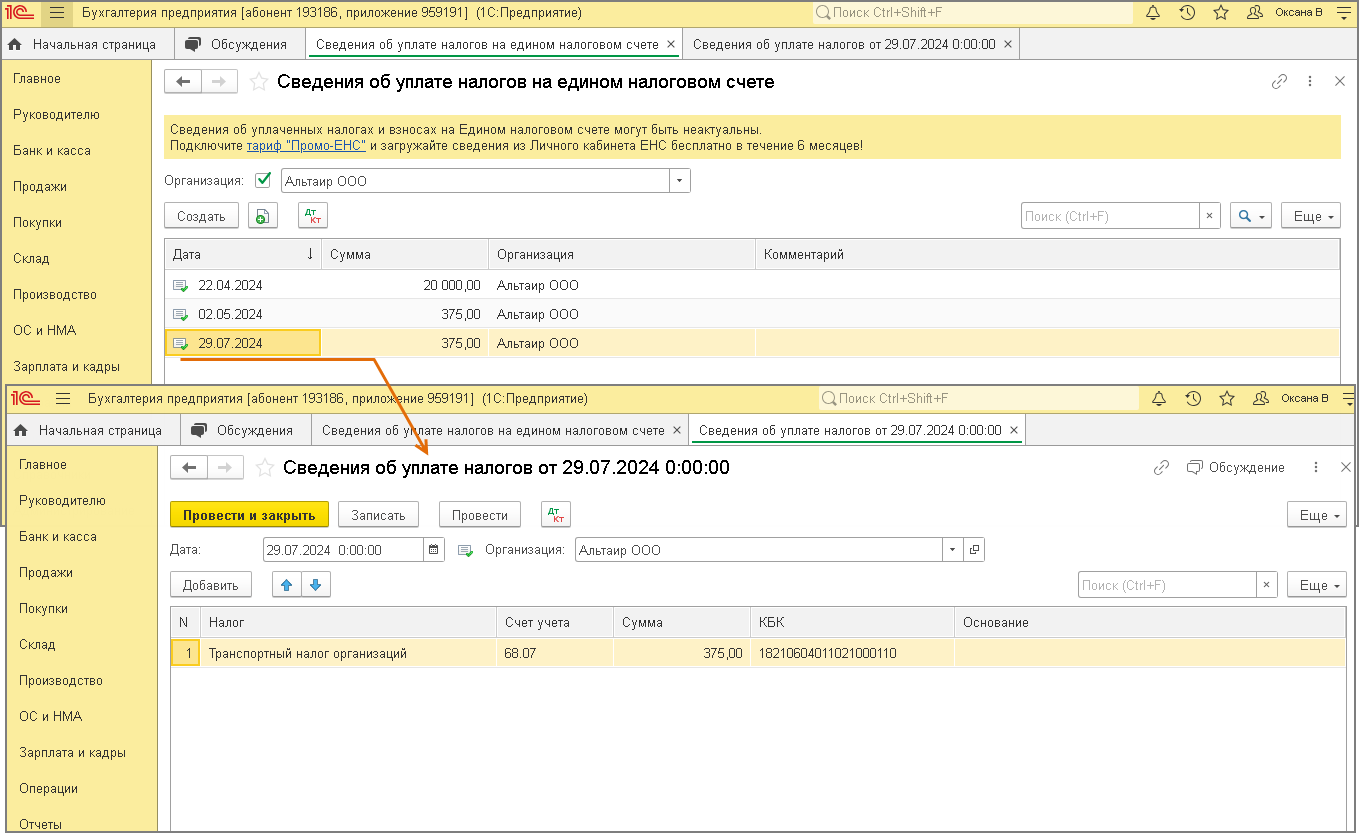Viewport: 1359px width, 834px height.
Task: Show ДтКт postings of the 29.07.2024 document
Action: [x=556, y=515]
